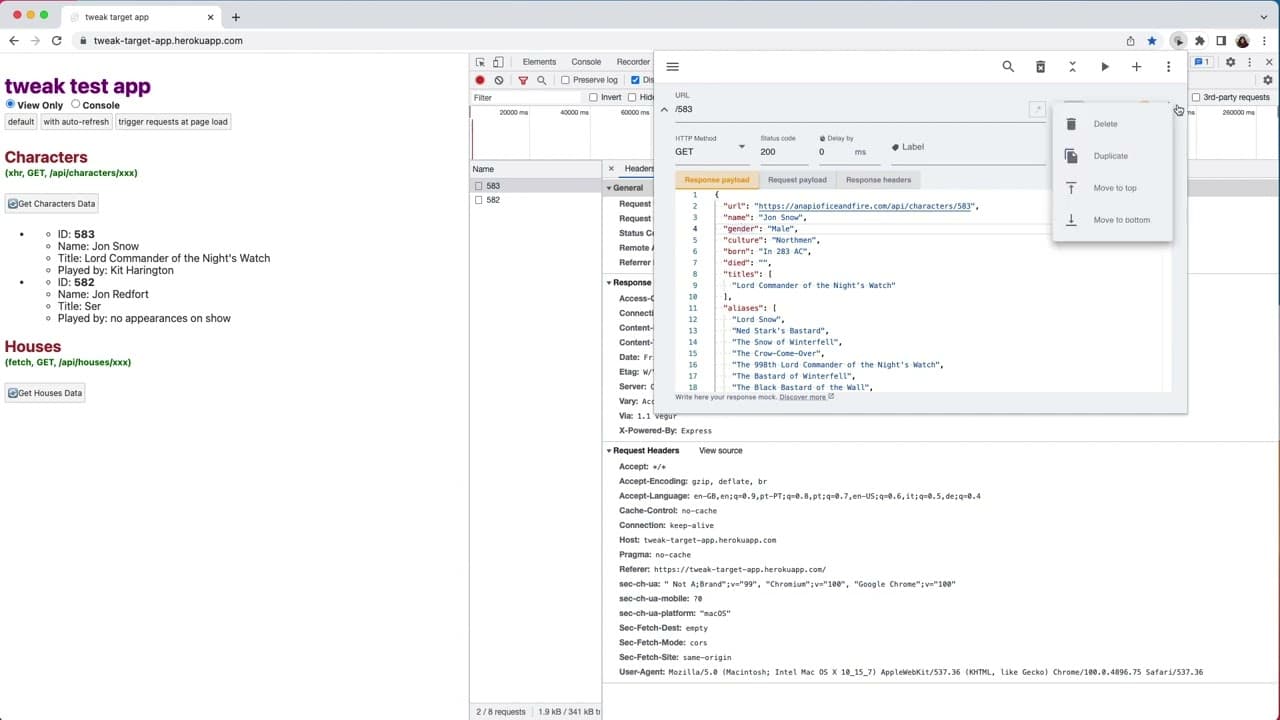Open the Discover more link
This screenshot has width=1280, height=720.
point(806,397)
